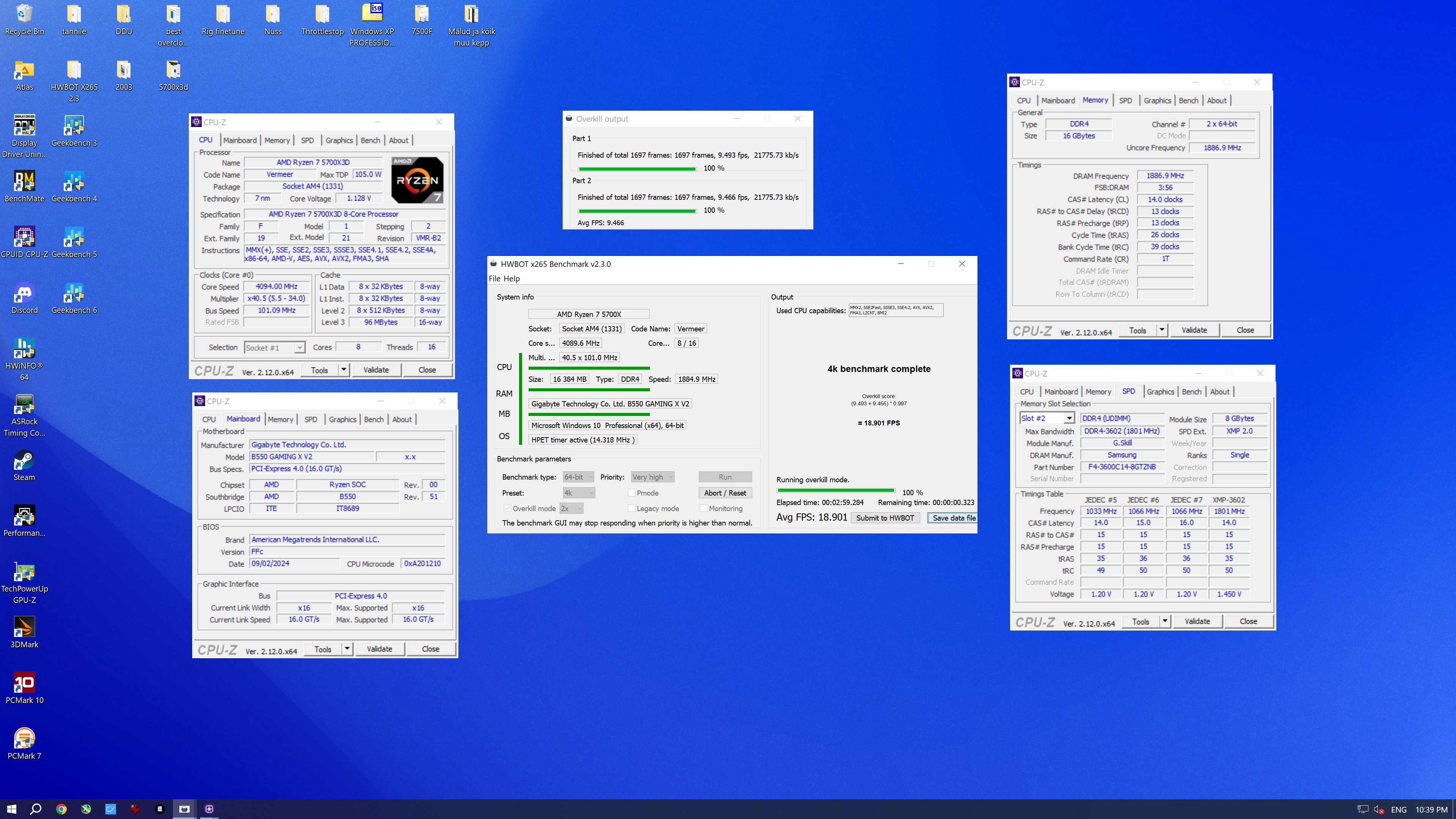Enable the Legacy mode checkbox

(x=631, y=508)
